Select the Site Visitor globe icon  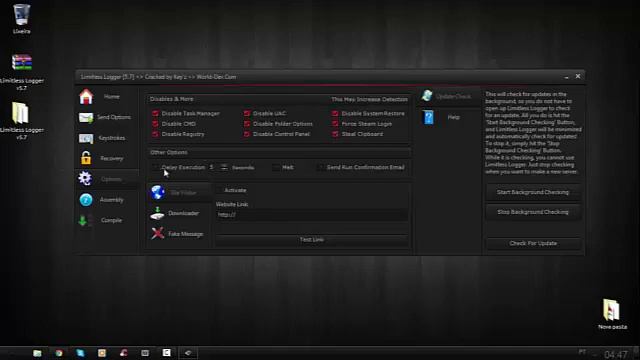(158, 192)
